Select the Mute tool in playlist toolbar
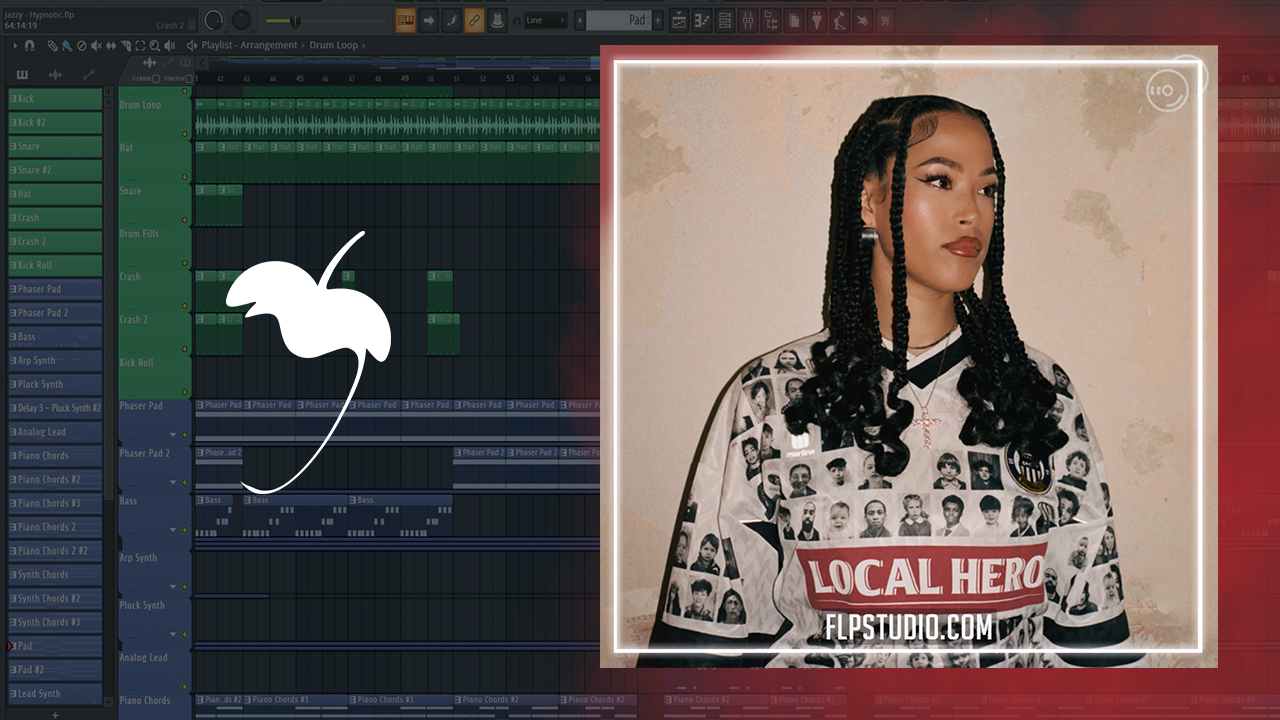This screenshot has width=1280, height=720. pyautogui.click(x=96, y=45)
